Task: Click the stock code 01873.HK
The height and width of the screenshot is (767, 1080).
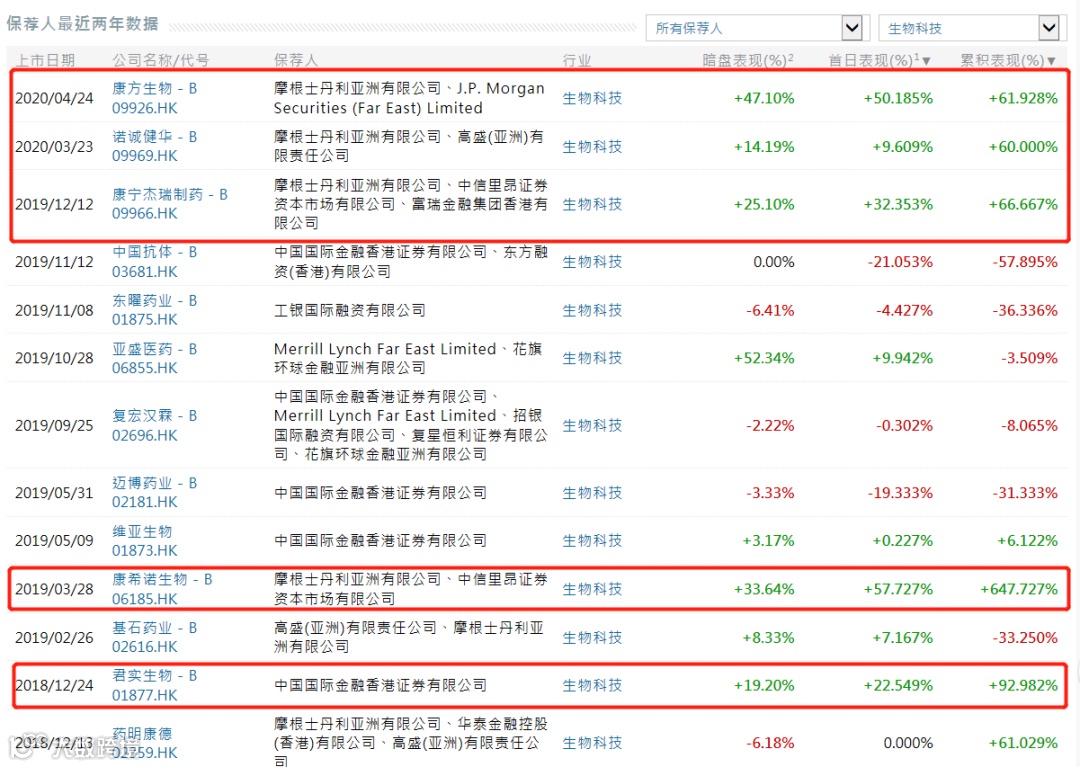Action: [x=145, y=550]
